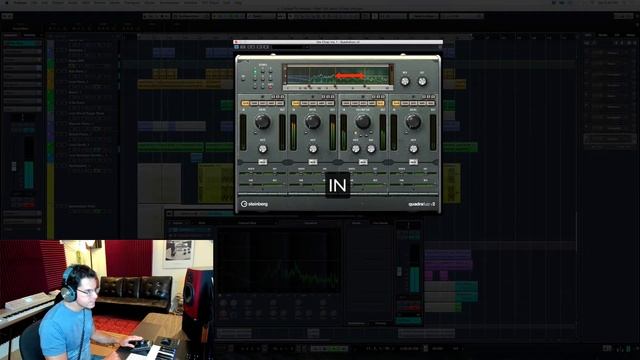The image size is (640, 360).
Task: Click the red Copy scene button
Action: click(x=270, y=86)
